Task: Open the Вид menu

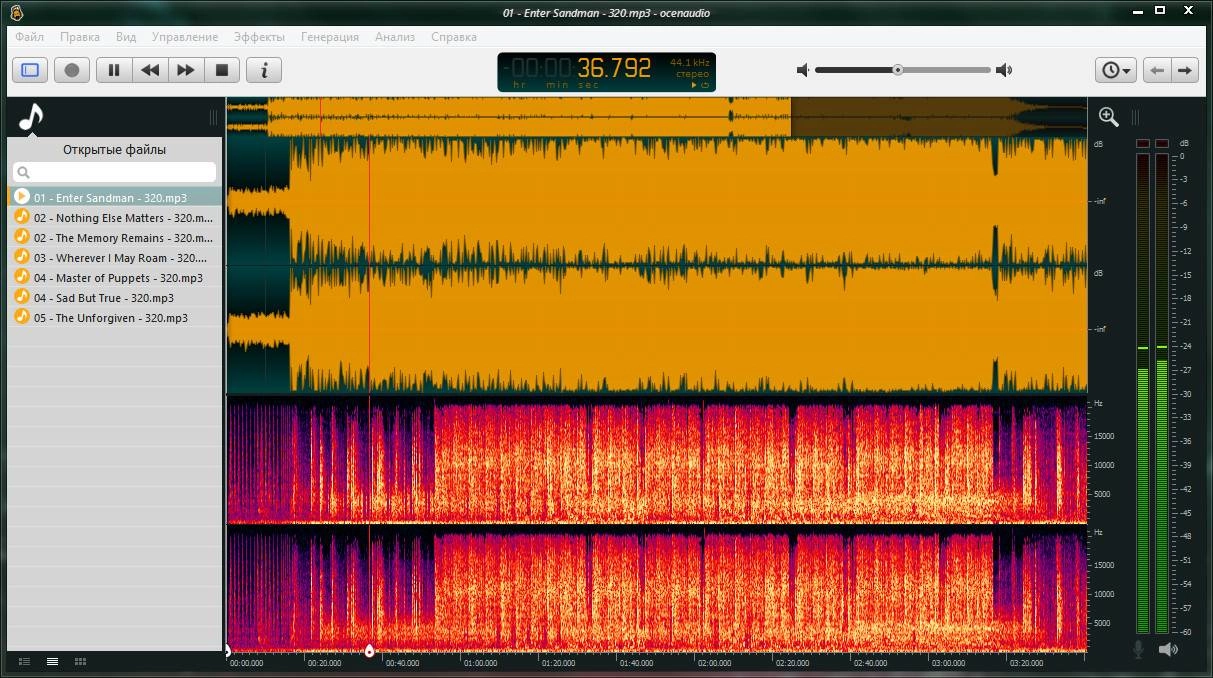Action: 126,37
